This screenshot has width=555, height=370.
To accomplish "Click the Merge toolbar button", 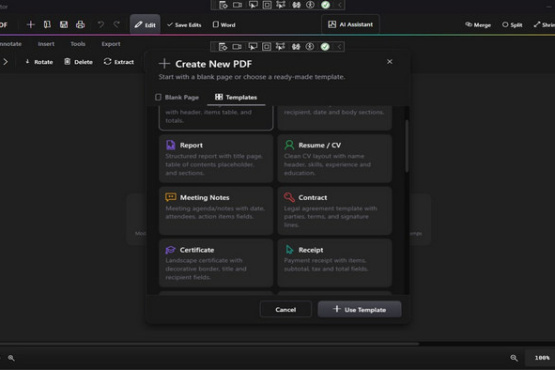I will coord(478,25).
